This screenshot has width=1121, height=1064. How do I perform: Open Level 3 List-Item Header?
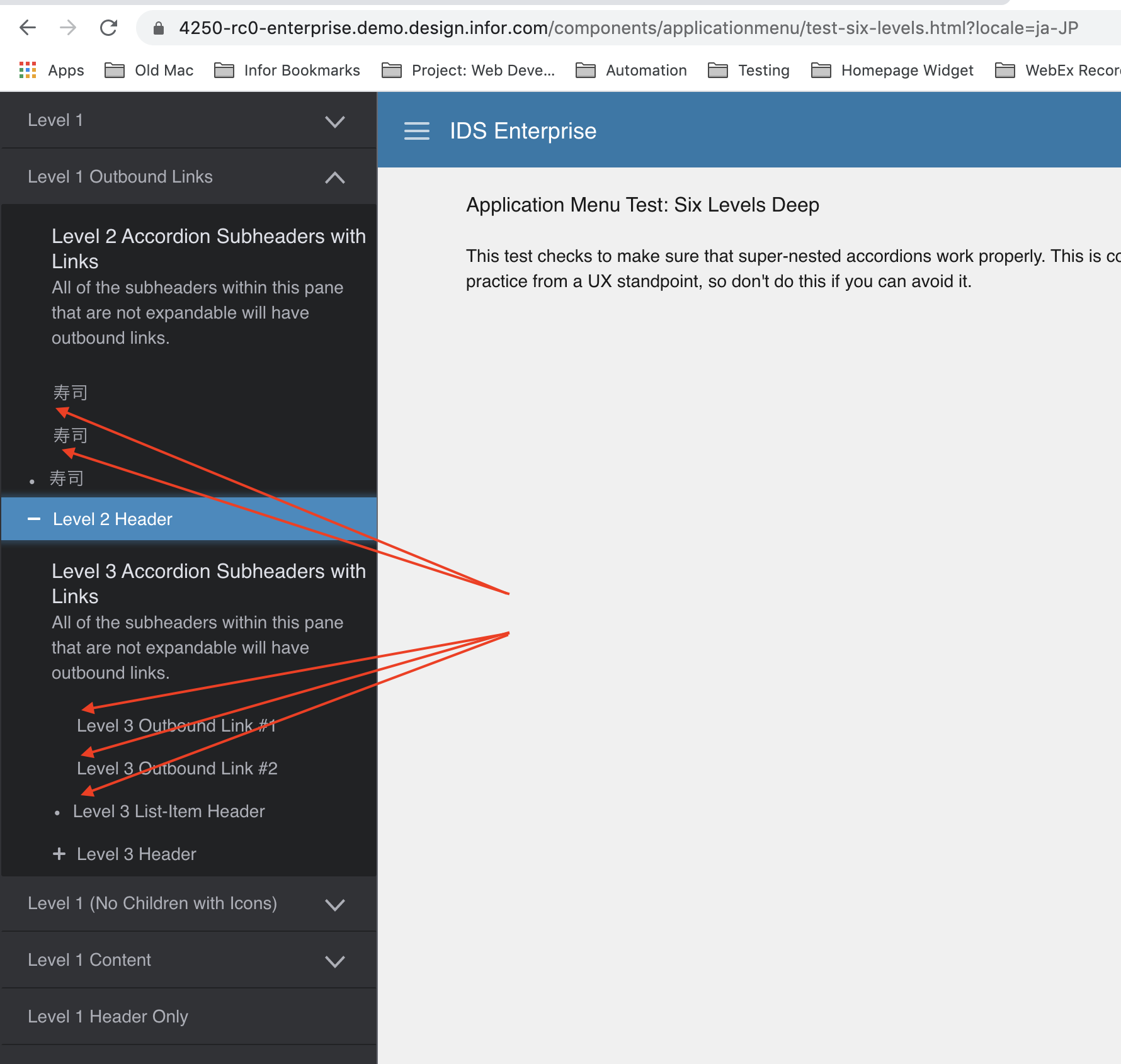coord(169,811)
